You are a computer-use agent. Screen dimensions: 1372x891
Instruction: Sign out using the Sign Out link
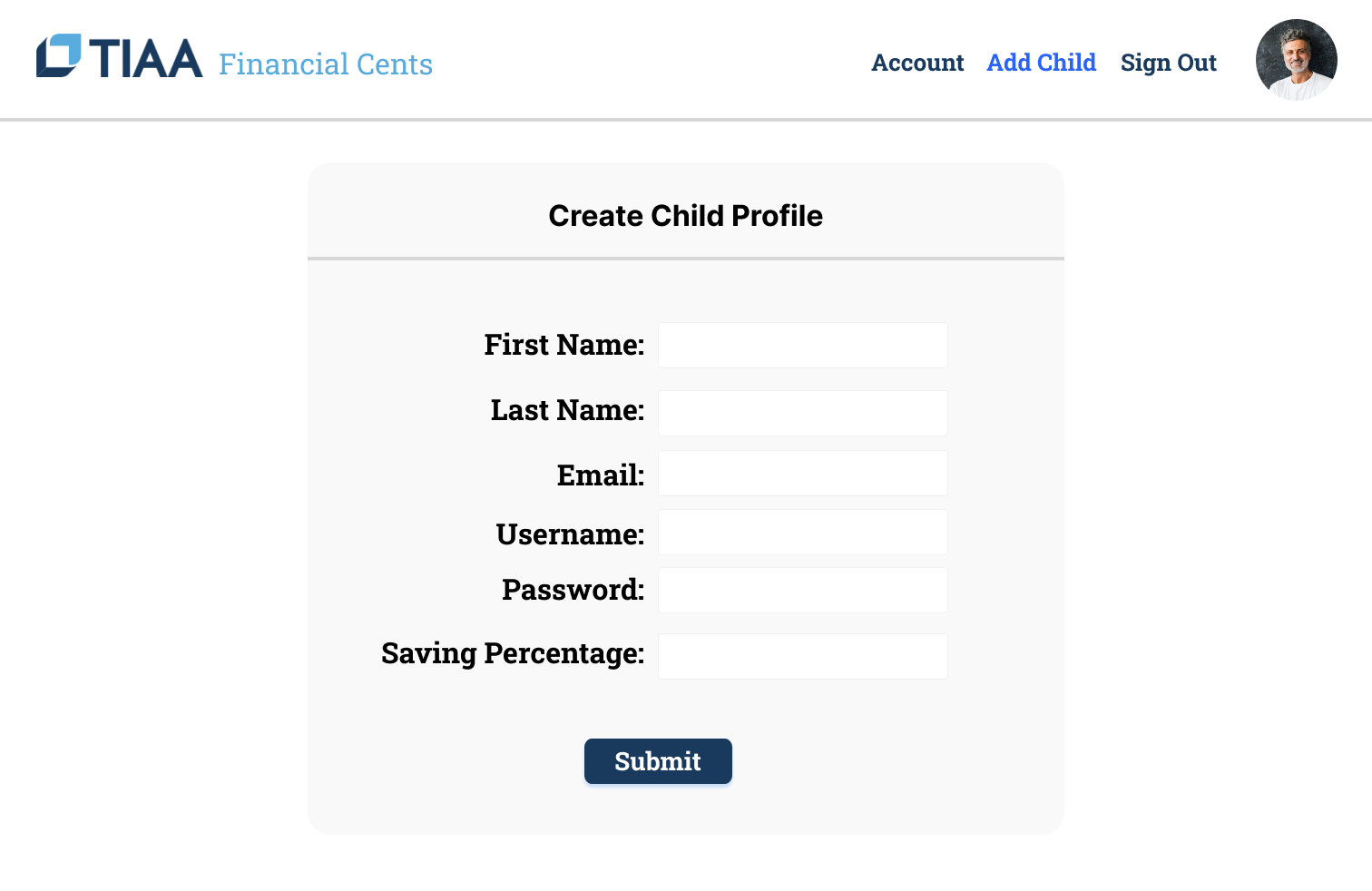pyautogui.click(x=1169, y=63)
